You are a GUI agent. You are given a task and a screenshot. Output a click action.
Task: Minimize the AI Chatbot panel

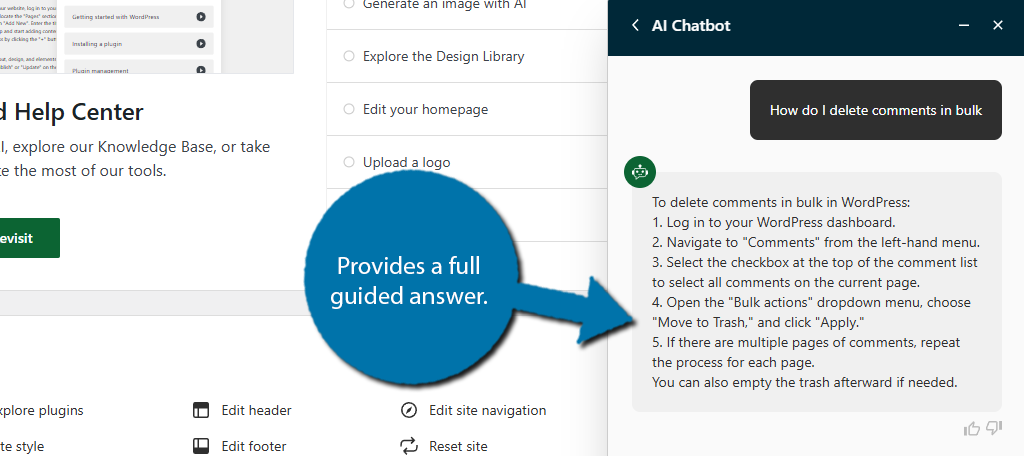click(x=964, y=25)
